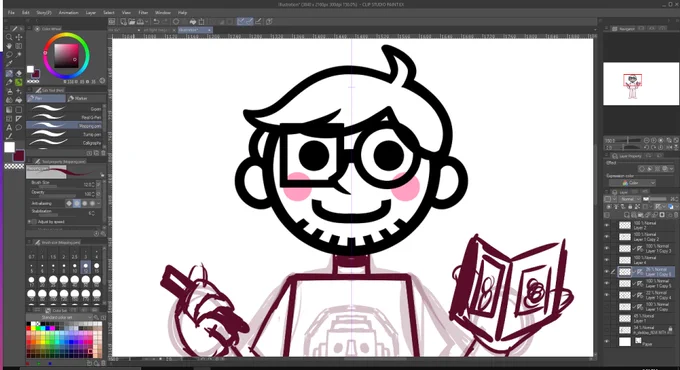Select the Pen tool in the toolbox
680x370 pixels.
[x=9, y=73]
